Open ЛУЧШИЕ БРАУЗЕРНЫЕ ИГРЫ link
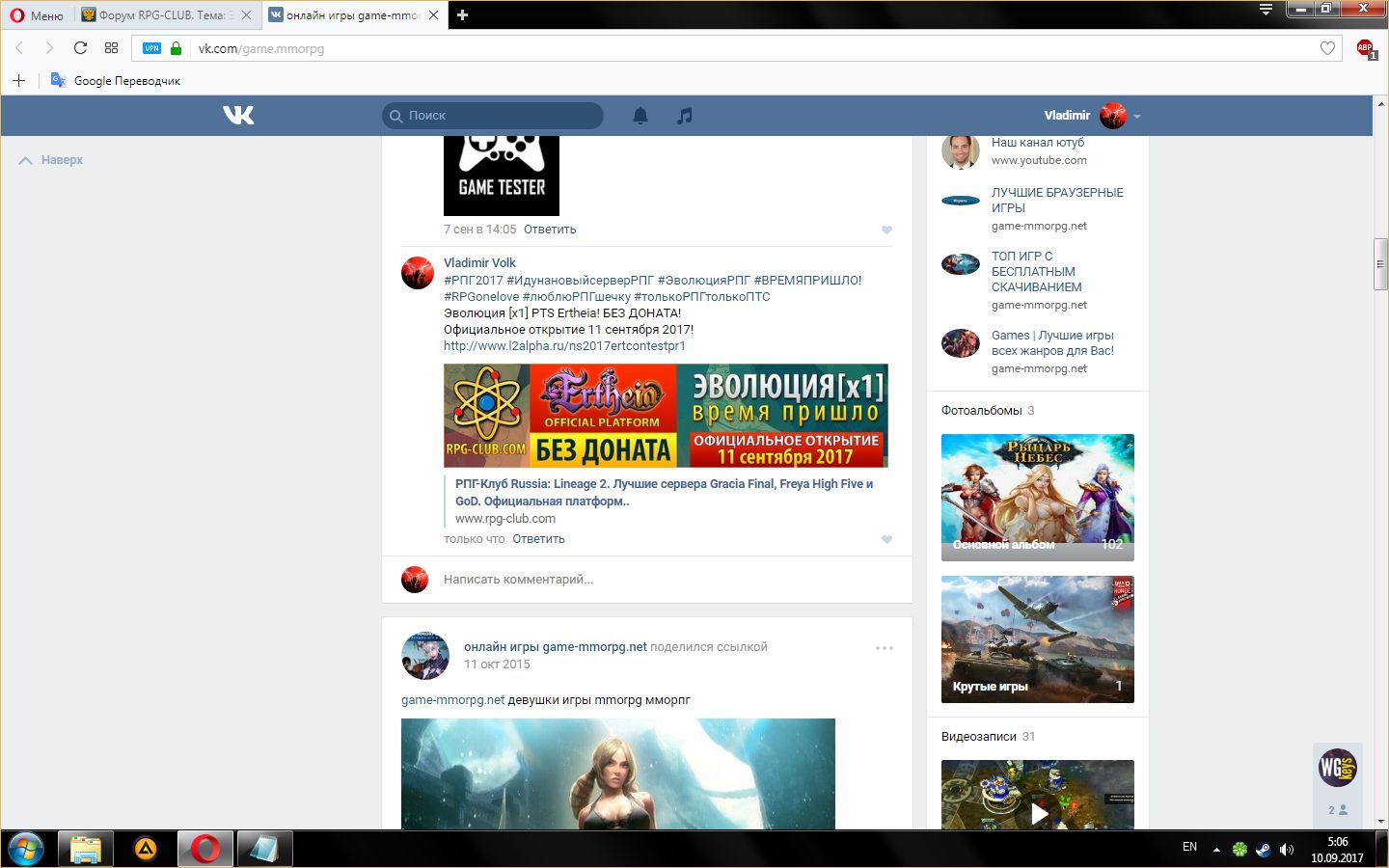This screenshot has width=1389, height=868. click(x=1057, y=200)
